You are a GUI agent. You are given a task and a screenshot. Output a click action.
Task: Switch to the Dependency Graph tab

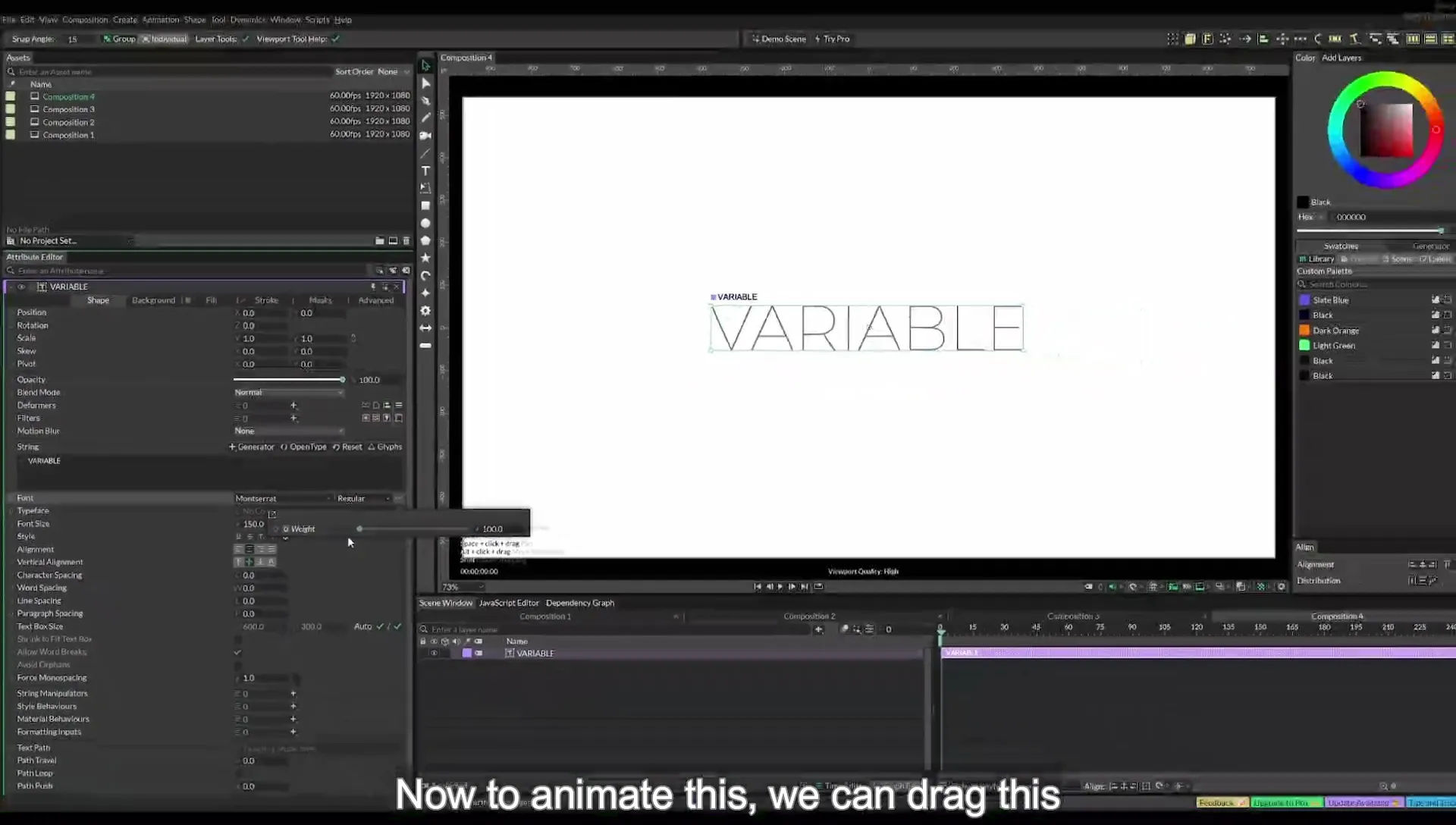click(580, 604)
